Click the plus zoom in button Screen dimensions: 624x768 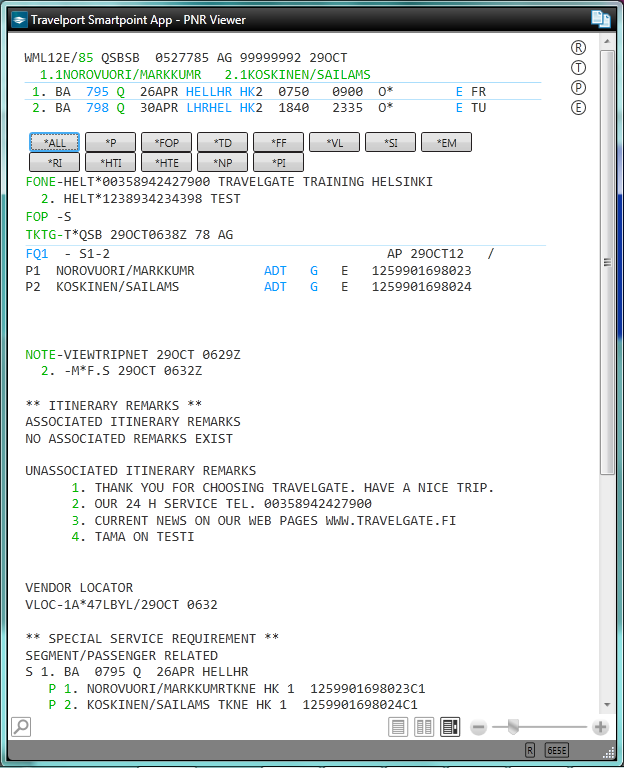(600, 727)
